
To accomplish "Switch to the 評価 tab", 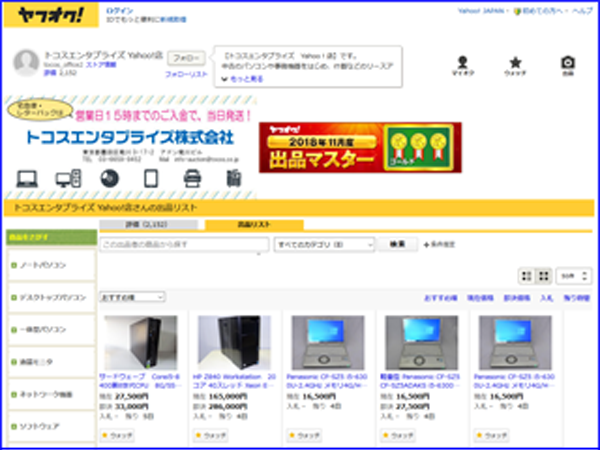I will tap(149, 224).
